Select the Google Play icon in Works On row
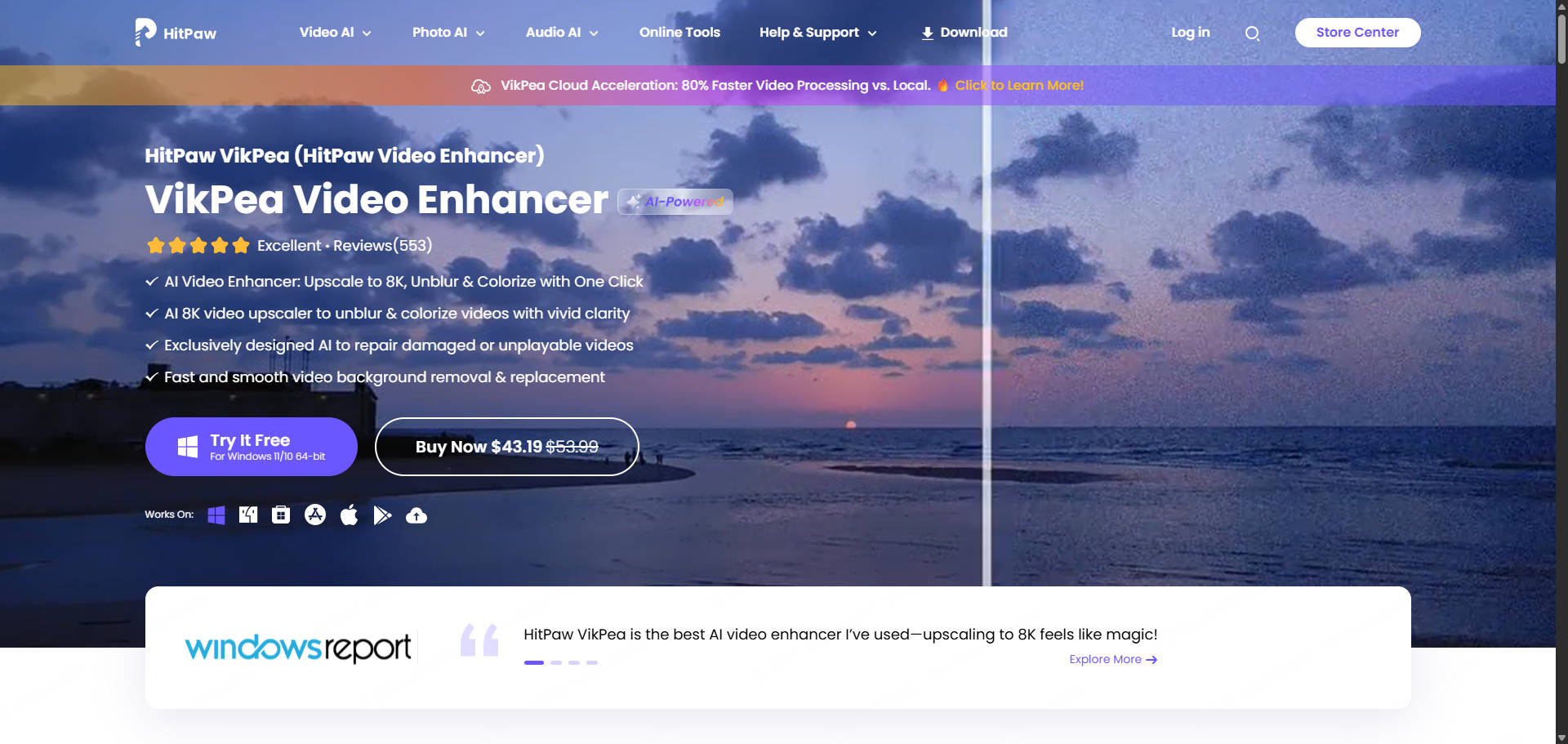Screen dimensions: 1568x744 (383, 515)
